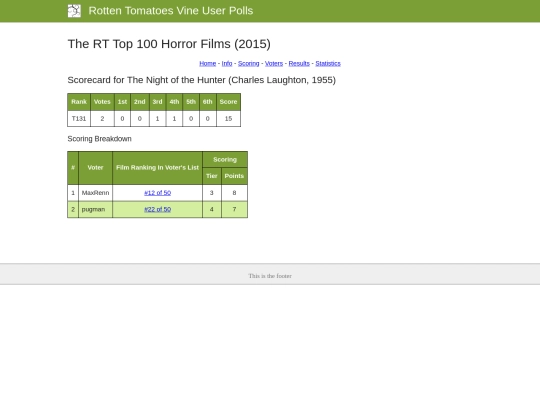
Task: Click the Voter column header
Action: pyautogui.click(x=95, y=168)
